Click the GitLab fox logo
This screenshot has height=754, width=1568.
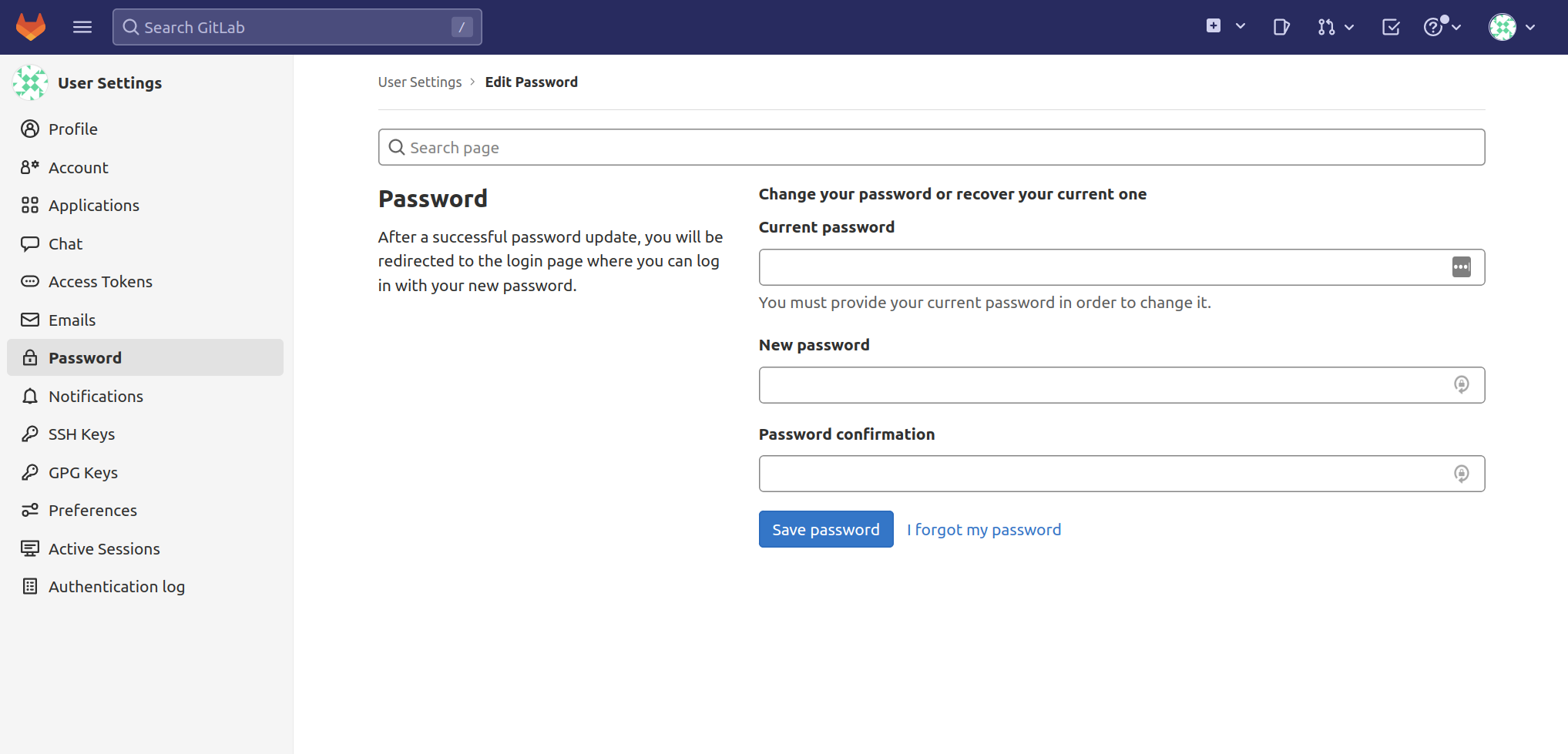tap(31, 27)
